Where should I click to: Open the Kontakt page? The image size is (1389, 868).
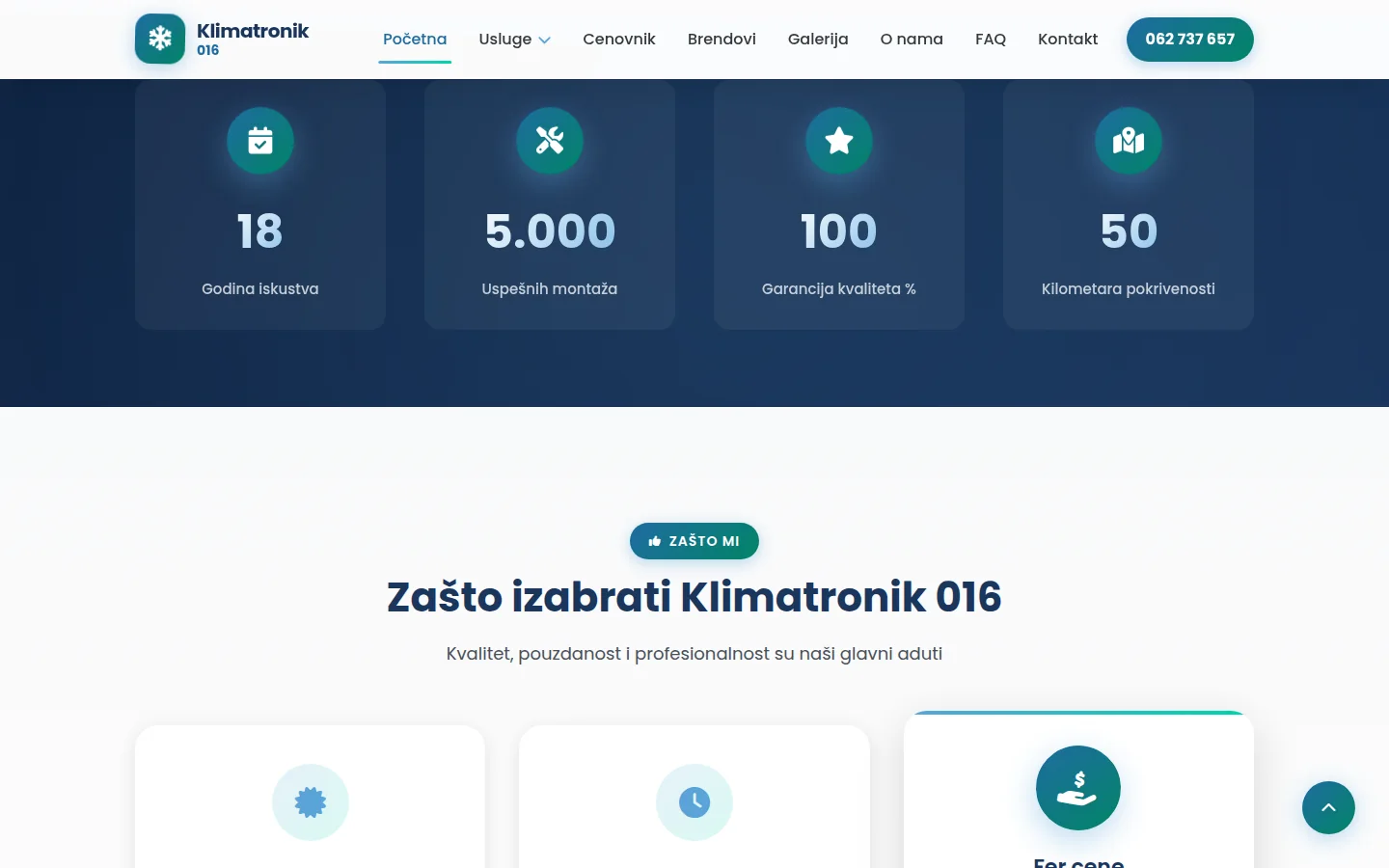pos(1068,40)
